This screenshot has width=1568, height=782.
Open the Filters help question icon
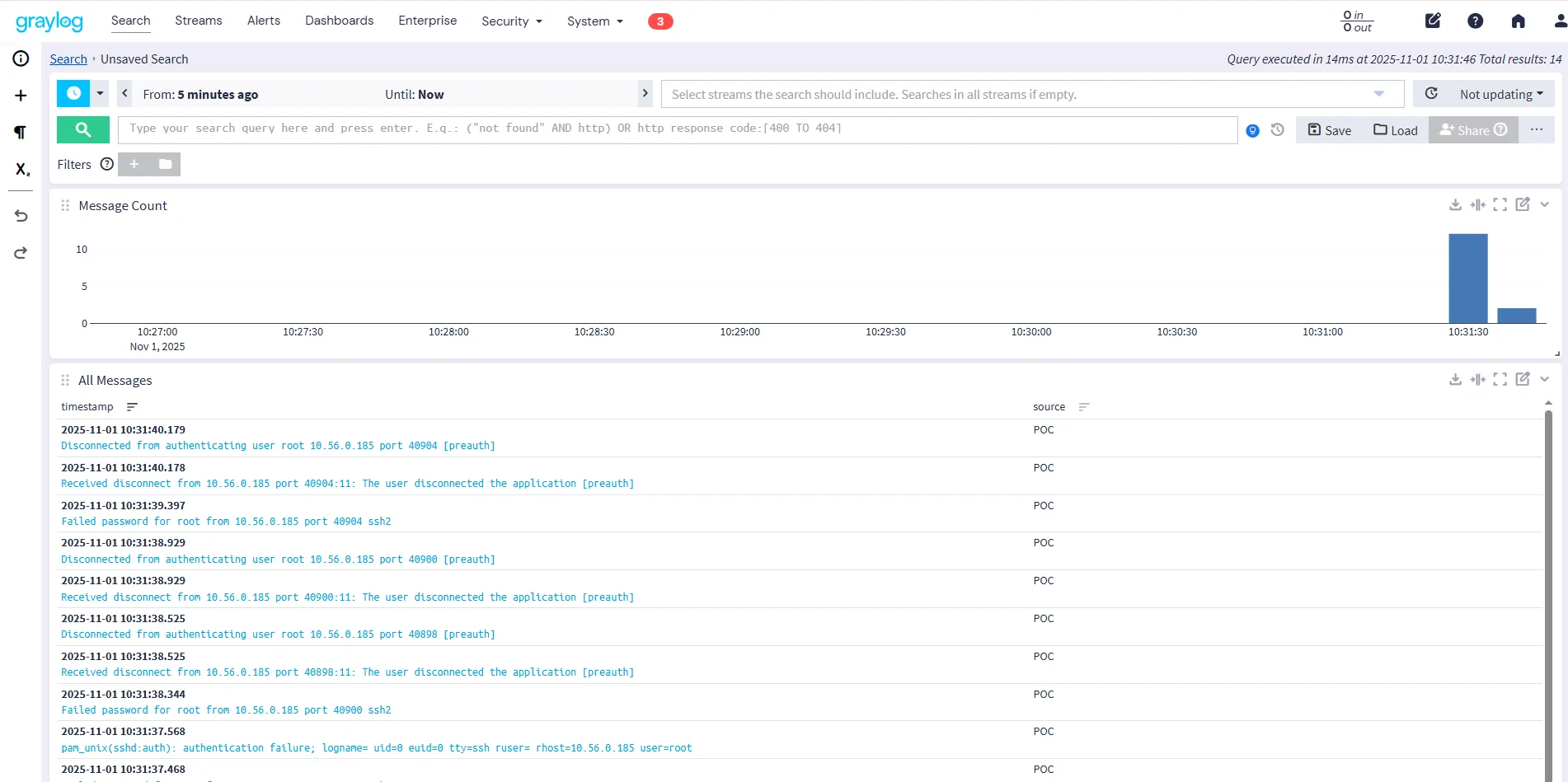106,164
